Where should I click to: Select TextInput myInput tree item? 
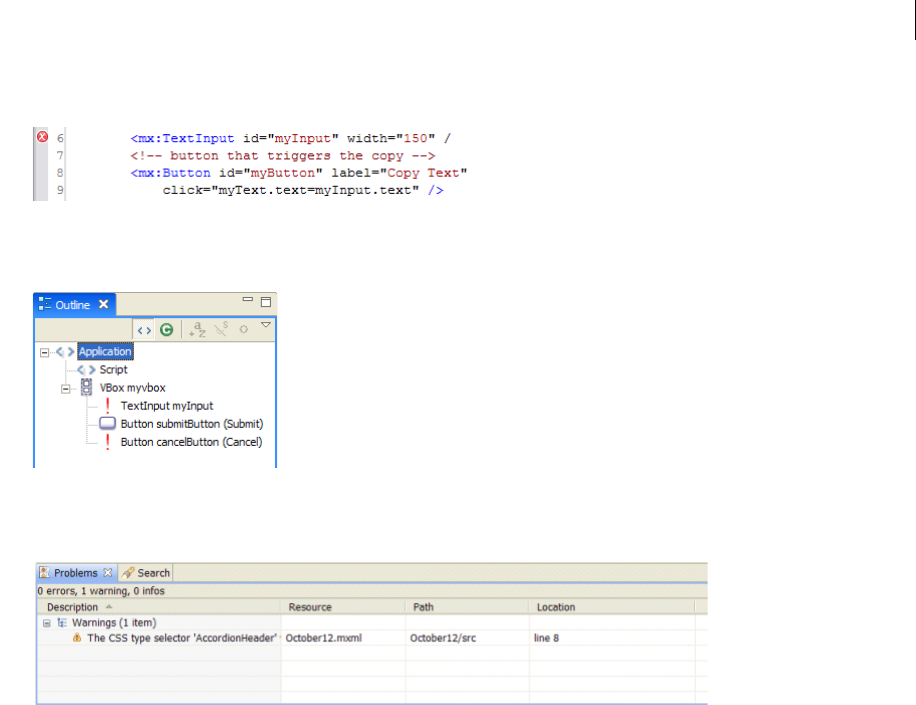click(x=166, y=406)
